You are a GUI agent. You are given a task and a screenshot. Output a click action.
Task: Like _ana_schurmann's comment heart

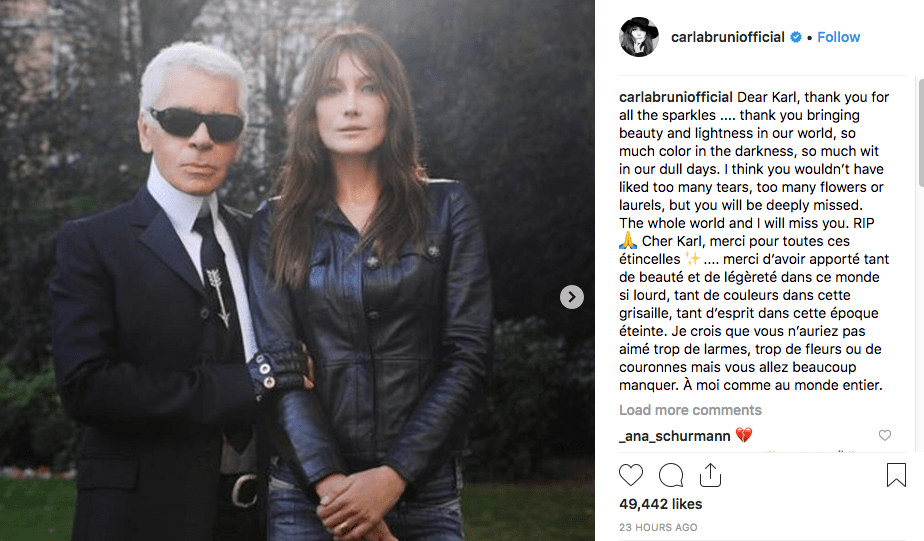885,435
